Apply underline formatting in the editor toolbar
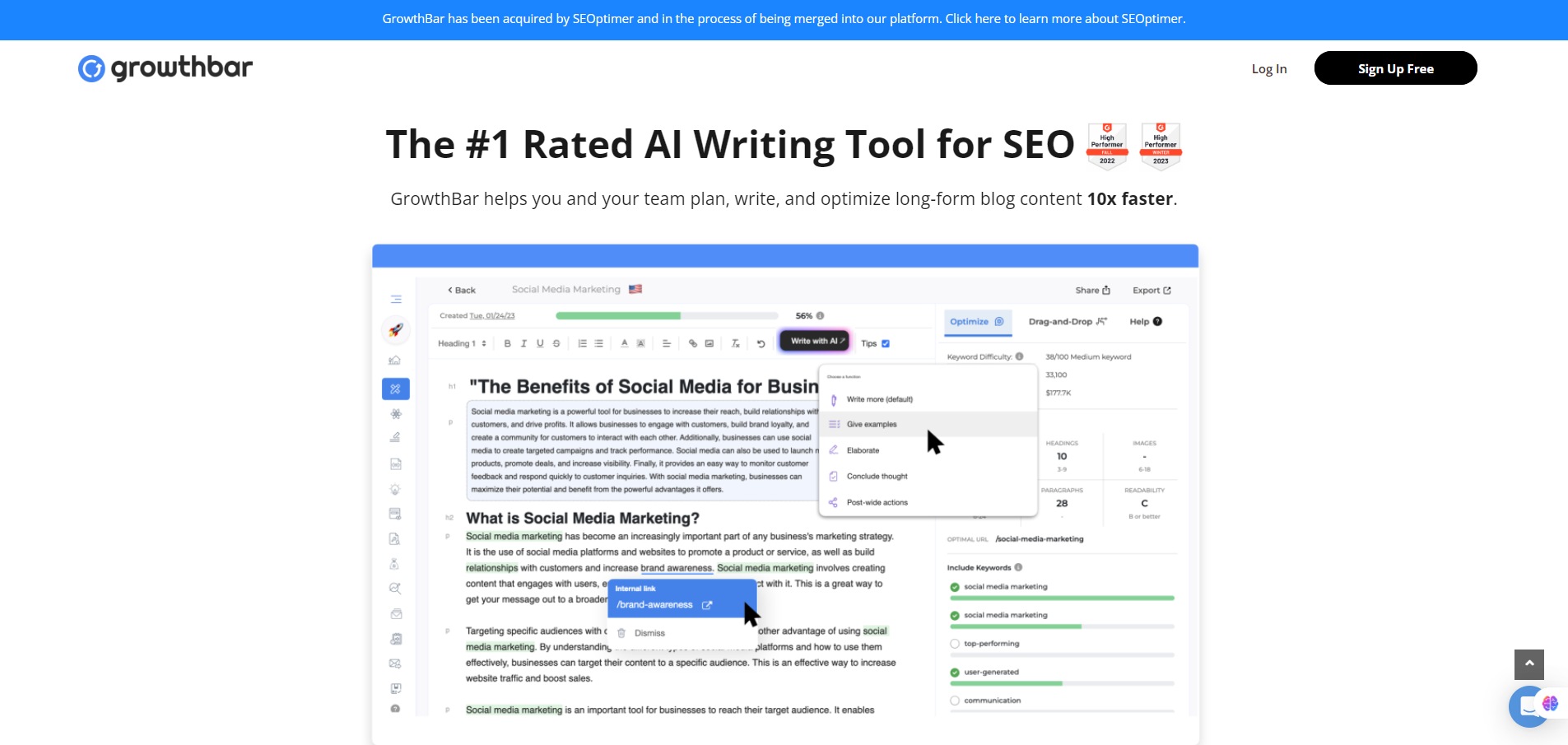The height and width of the screenshot is (745, 1568). [x=540, y=344]
